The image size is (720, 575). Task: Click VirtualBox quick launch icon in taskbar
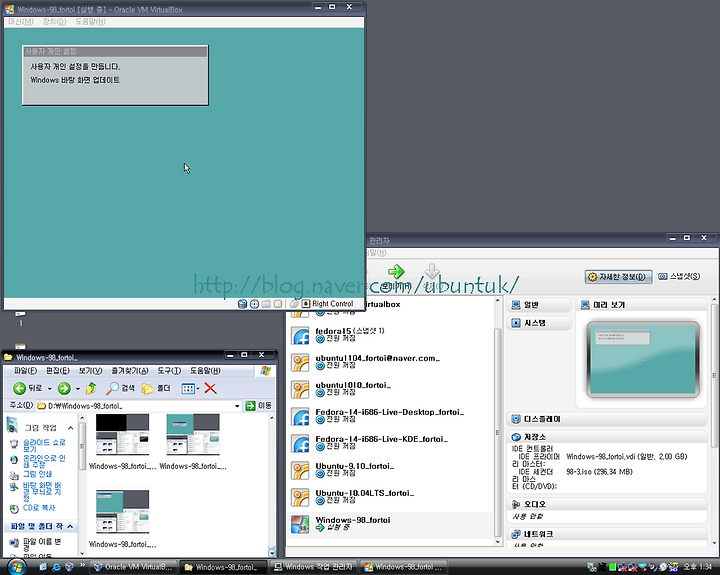pyautogui.click(x=69, y=567)
